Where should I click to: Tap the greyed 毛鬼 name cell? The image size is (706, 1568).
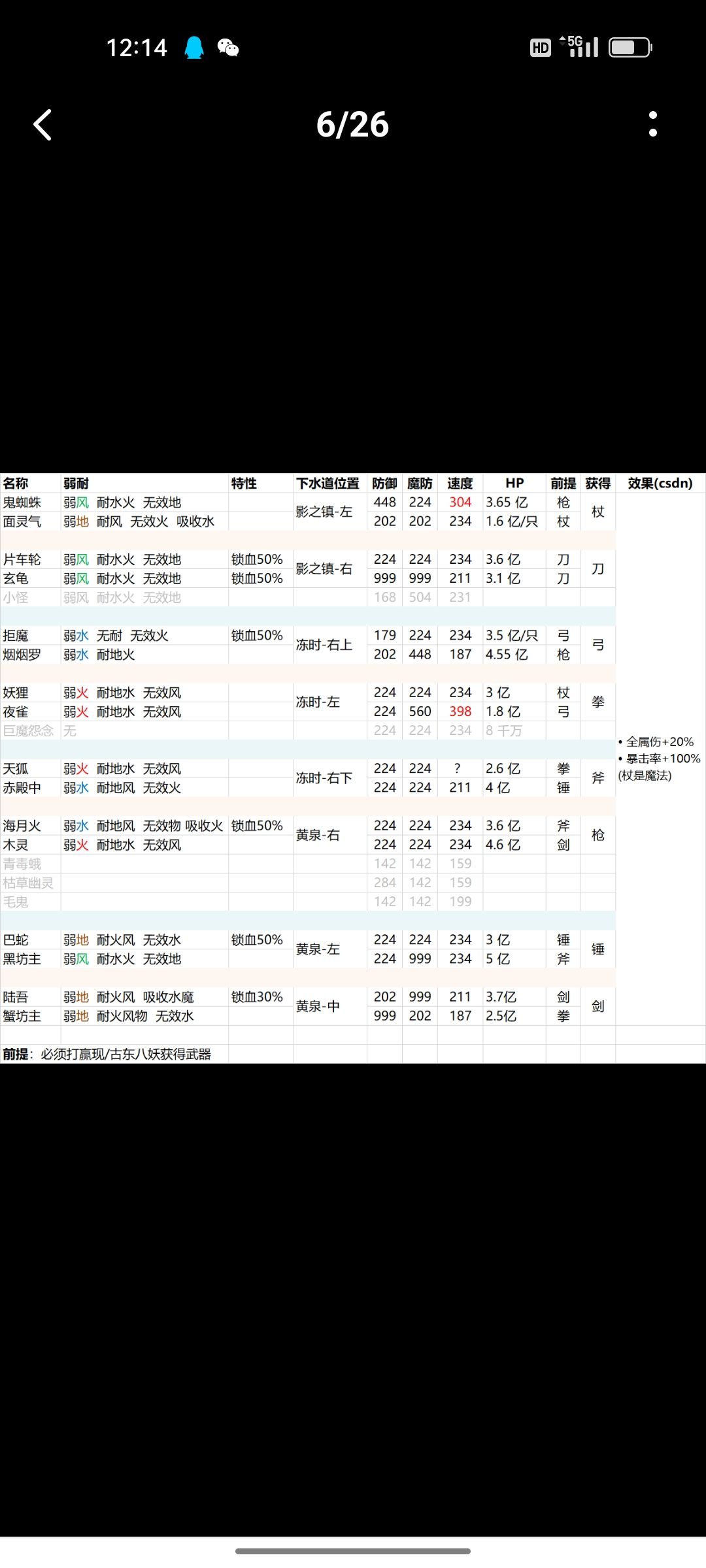[16, 902]
